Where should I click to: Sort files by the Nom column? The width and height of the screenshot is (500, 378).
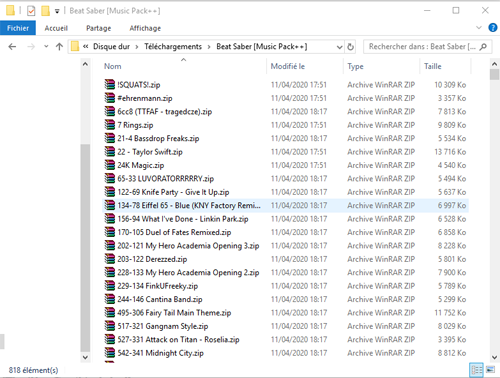click(113, 66)
